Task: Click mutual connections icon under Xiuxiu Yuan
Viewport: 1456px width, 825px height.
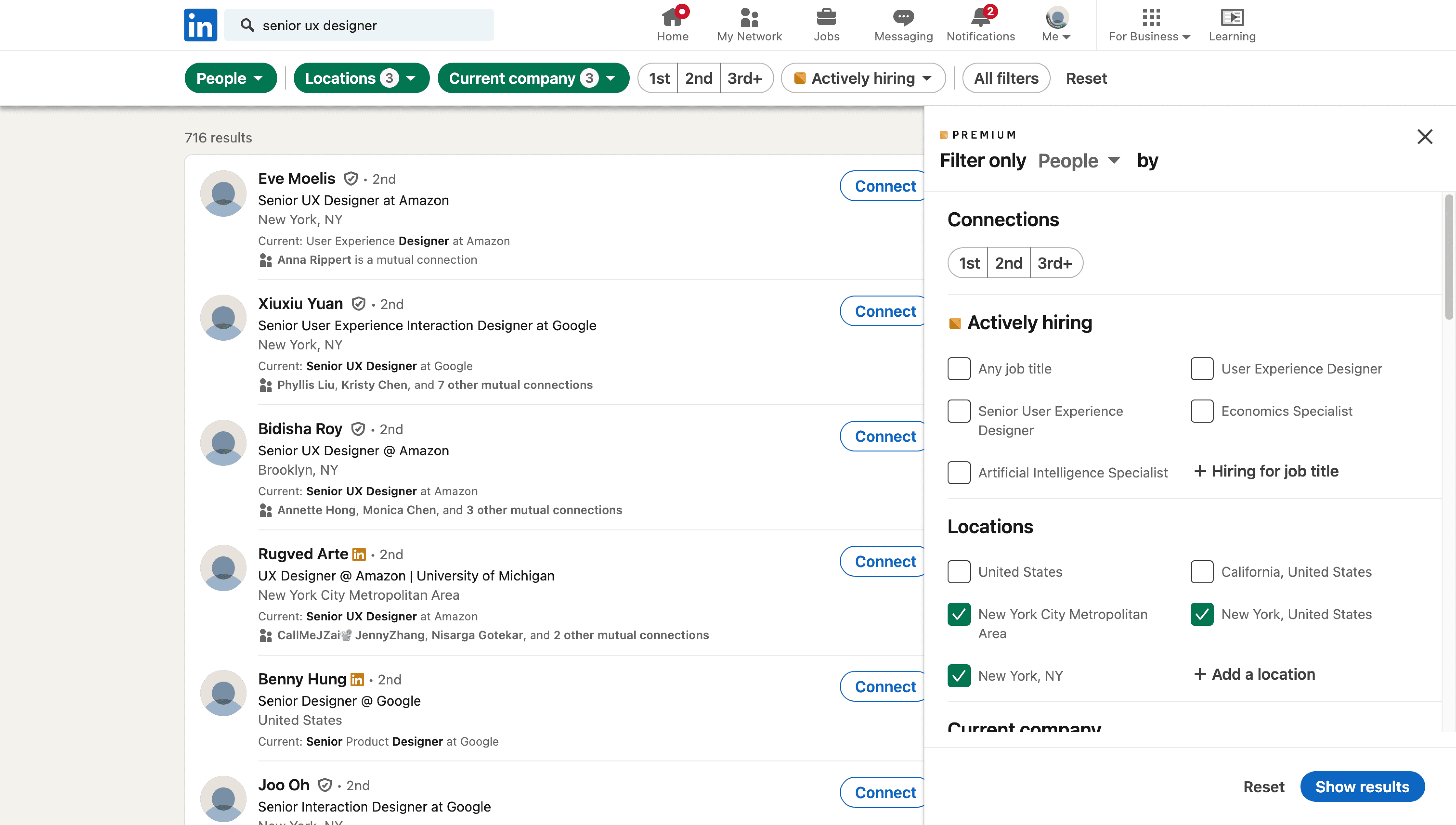Action: 265,385
